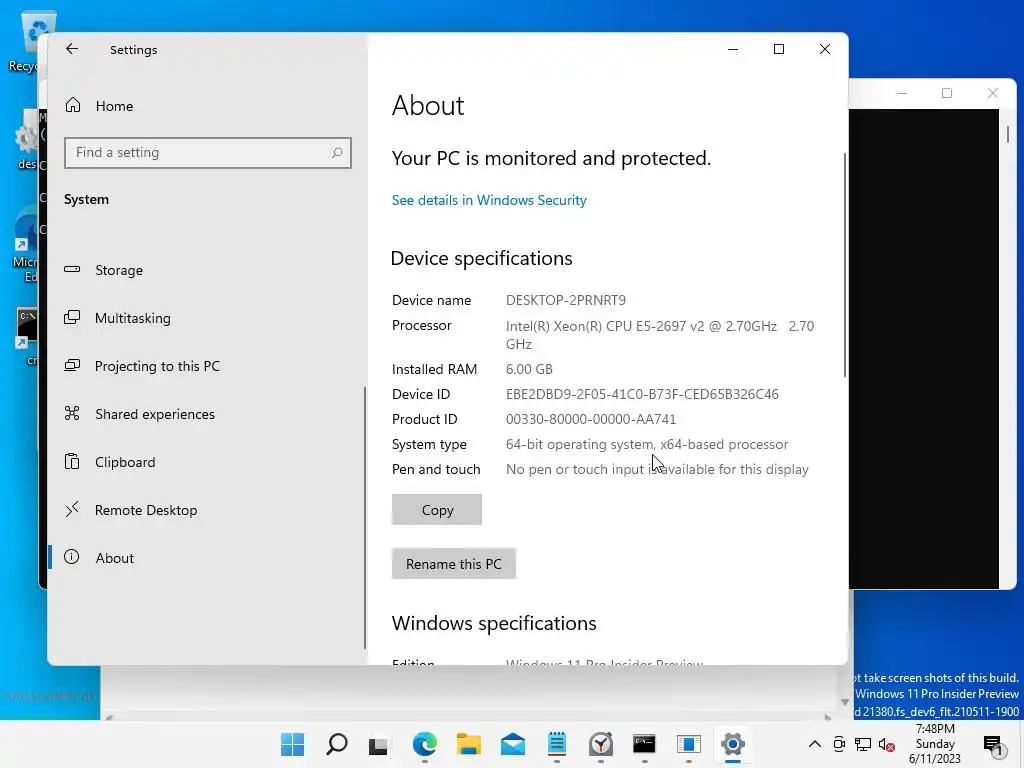1024x768 pixels.
Task: Select the Device ID value text
Action: [x=642, y=394]
